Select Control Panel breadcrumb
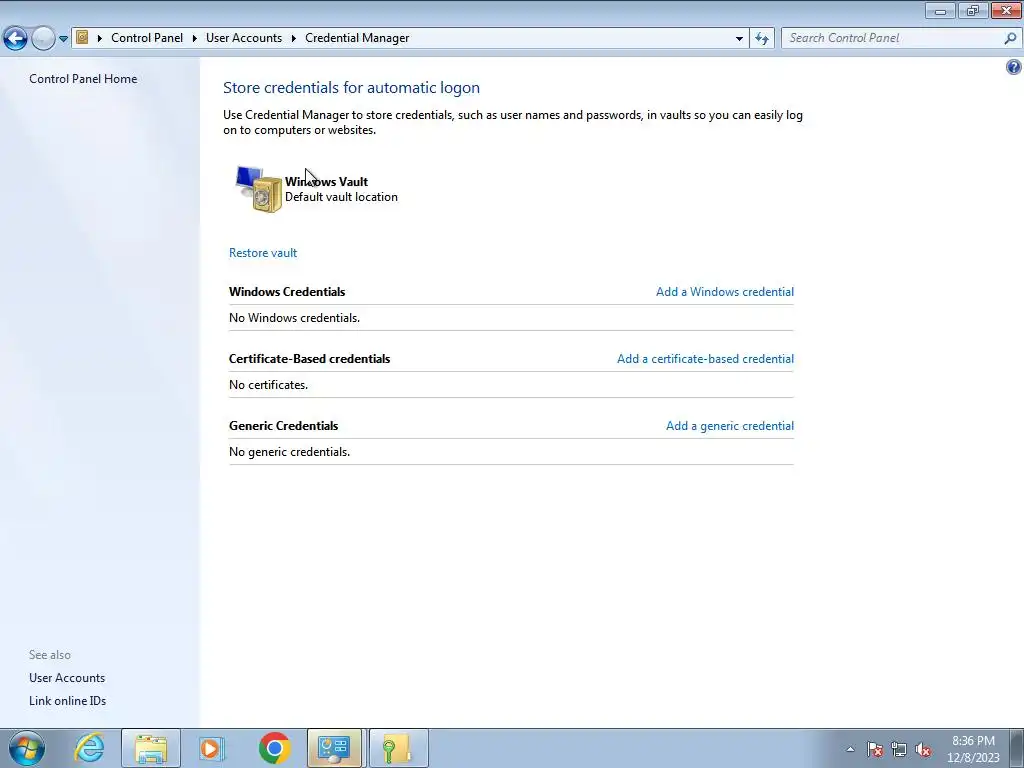Viewport: 1024px width, 768px height. pos(147,38)
